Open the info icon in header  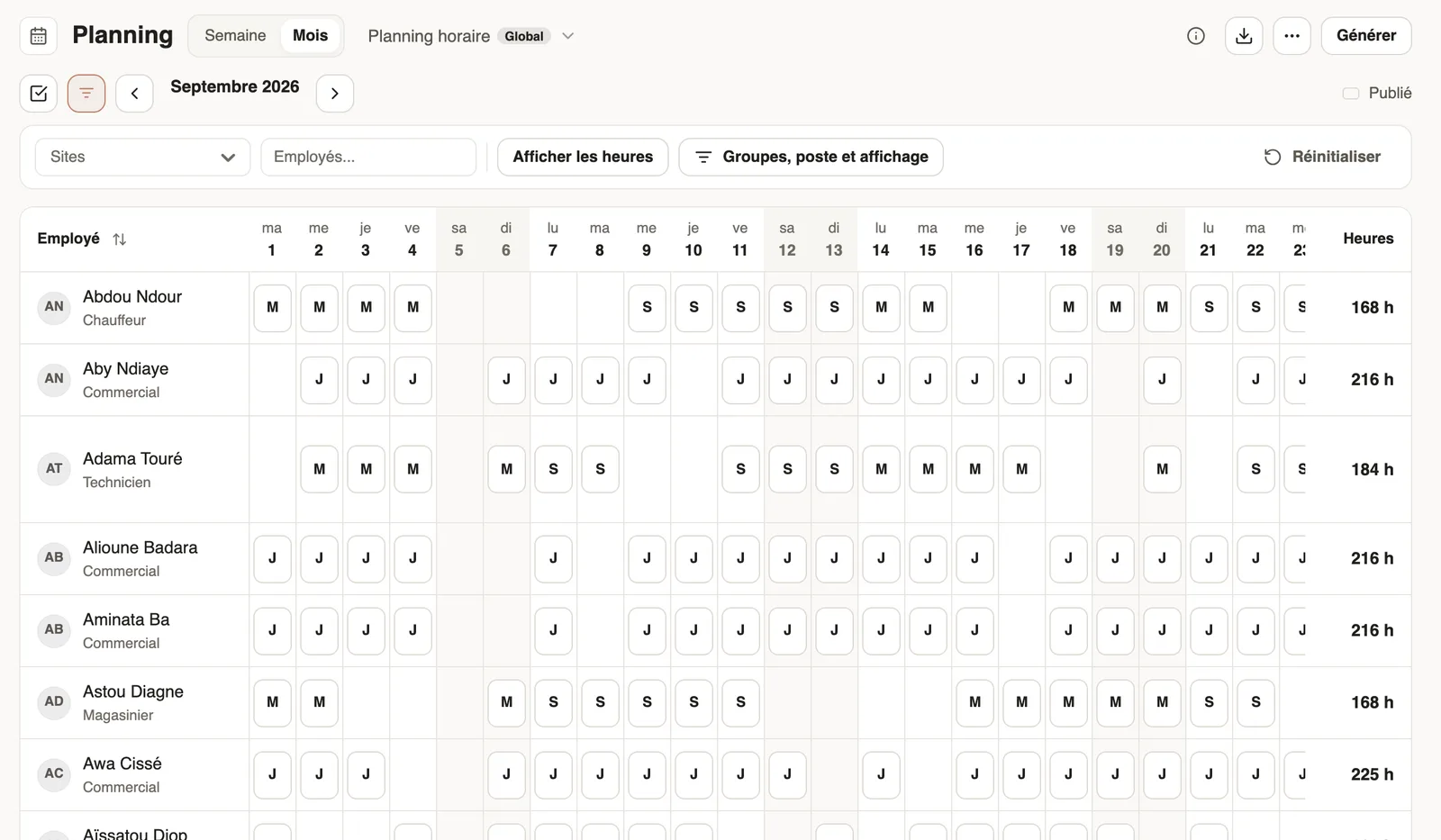pos(1196,36)
